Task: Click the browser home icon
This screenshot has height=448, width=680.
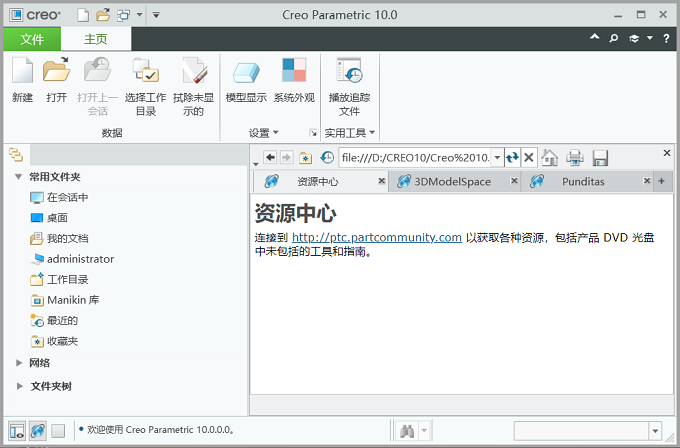Action: point(550,158)
